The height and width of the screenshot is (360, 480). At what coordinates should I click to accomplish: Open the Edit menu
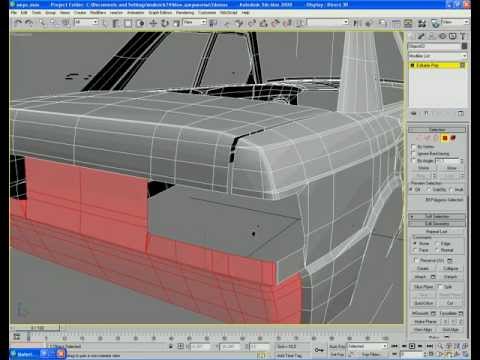[24, 13]
